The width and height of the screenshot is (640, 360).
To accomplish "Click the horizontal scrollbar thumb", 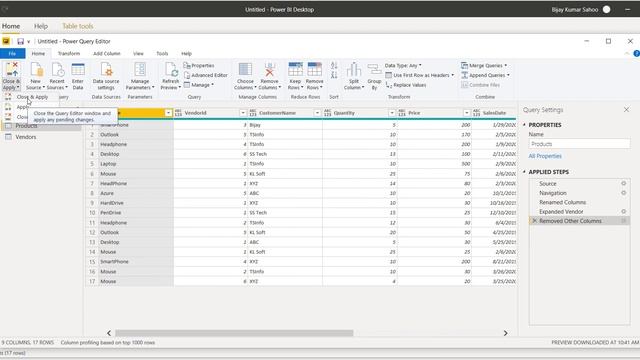I will point(234,333).
